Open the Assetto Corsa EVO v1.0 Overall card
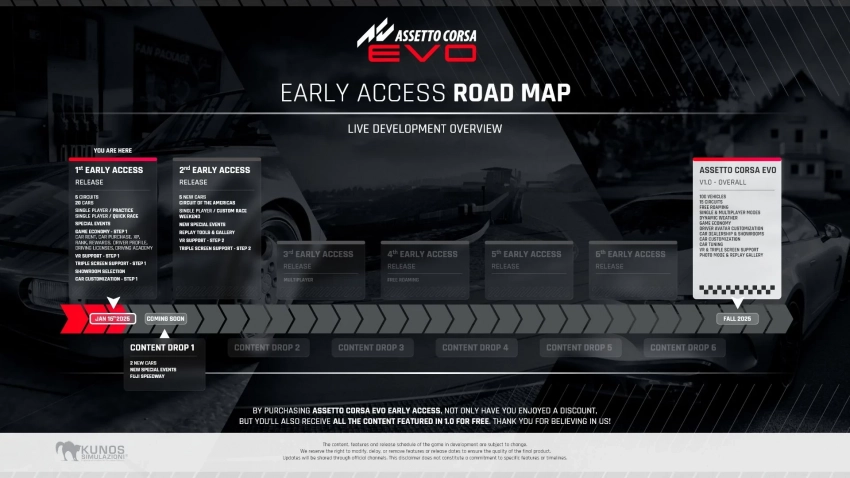This screenshot has width=850, height=478. click(x=738, y=222)
